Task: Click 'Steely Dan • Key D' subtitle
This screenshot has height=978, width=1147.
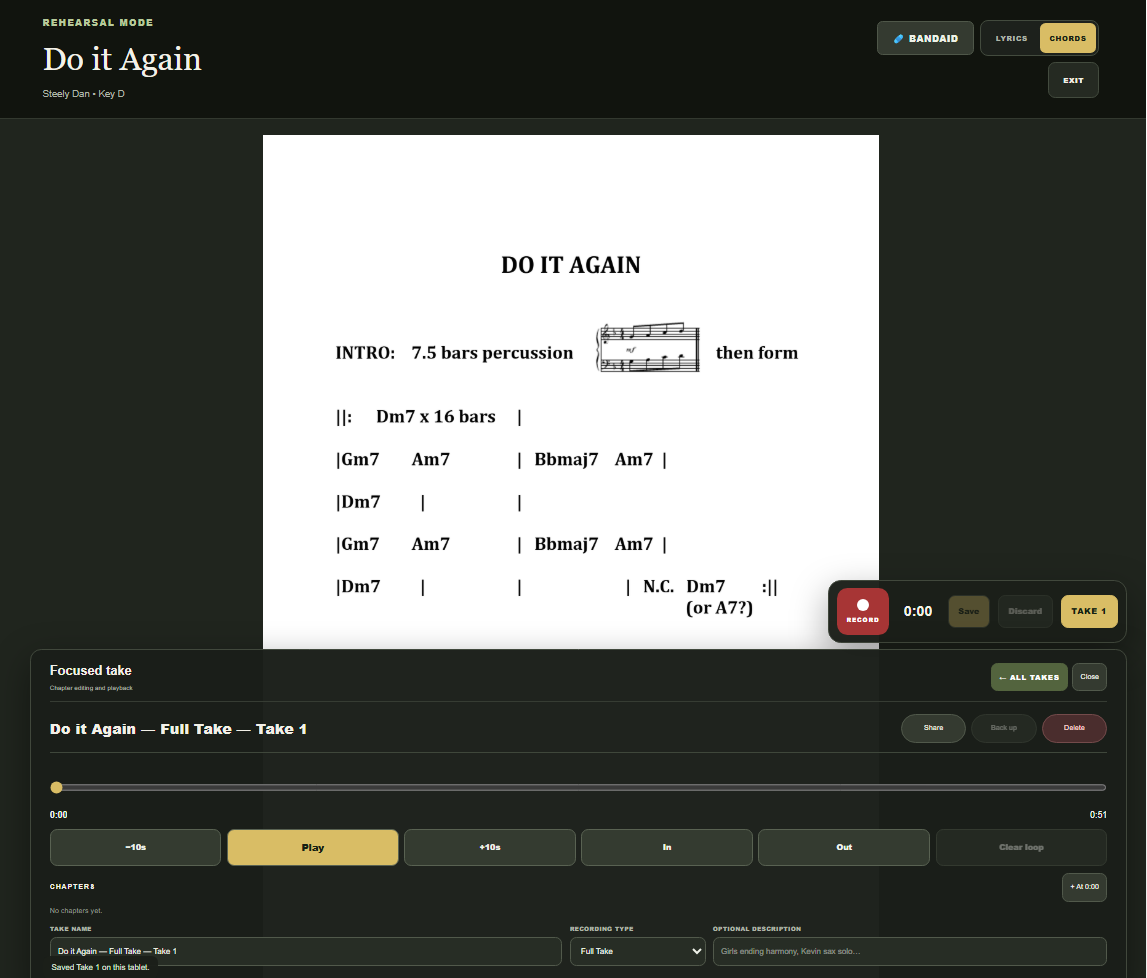Action: 83,94
